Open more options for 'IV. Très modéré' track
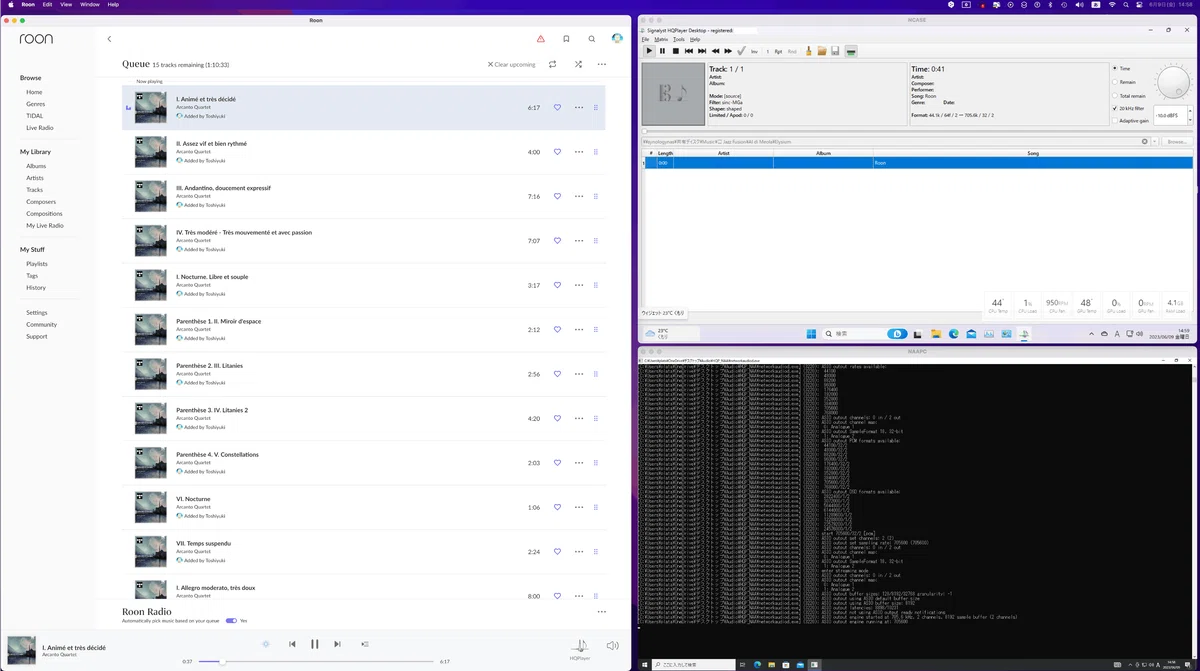Image resolution: width=1200 pixels, height=671 pixels. (578, 241)
